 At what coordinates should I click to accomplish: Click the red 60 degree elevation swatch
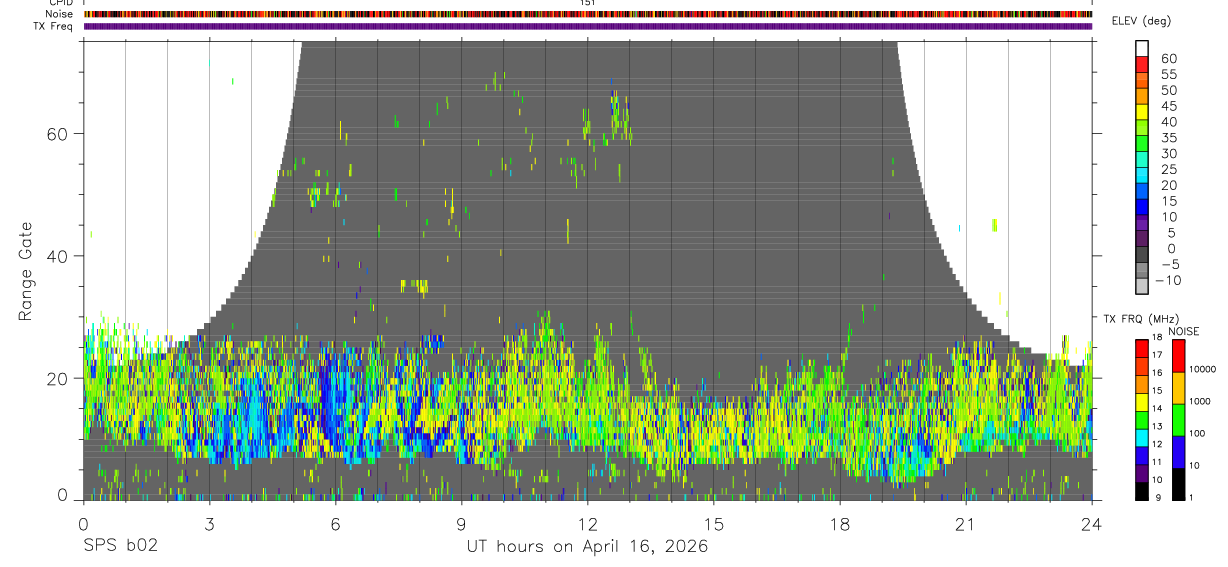(1142, 65)
